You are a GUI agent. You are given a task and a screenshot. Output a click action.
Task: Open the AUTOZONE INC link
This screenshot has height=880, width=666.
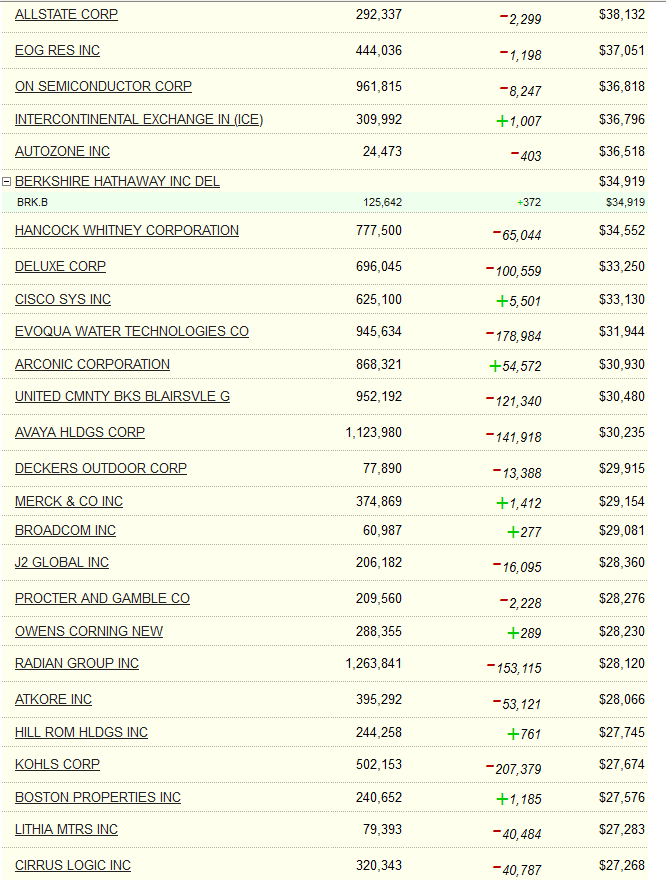click(62, 152)
